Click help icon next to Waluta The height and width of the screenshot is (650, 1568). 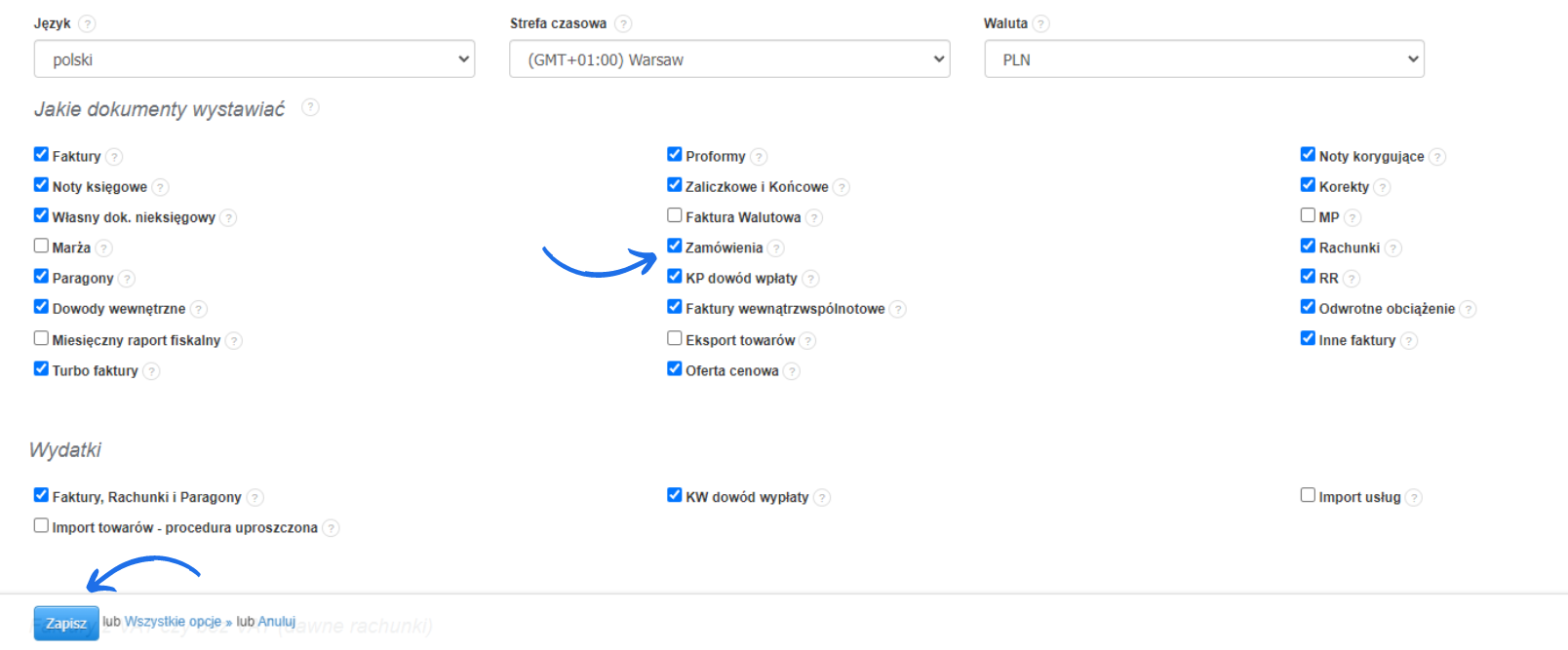click(1040, 23)
